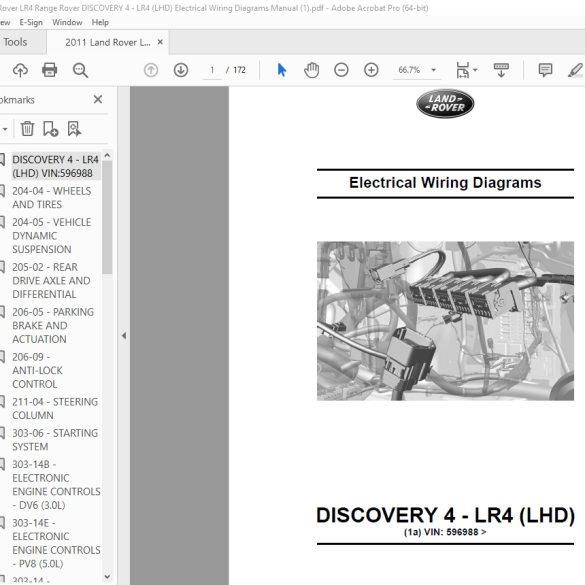Print the document with printer icon
585x585 pixels.
coord(50,70)
